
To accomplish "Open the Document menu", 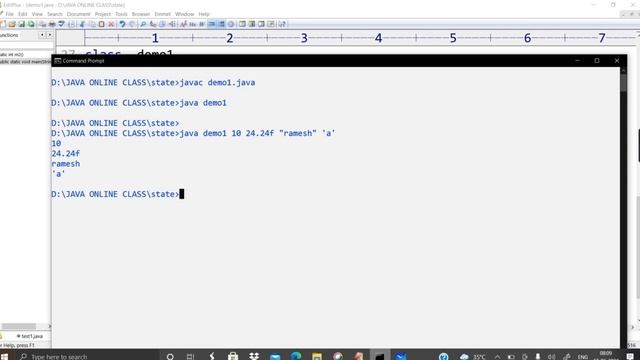I will 78,14.
